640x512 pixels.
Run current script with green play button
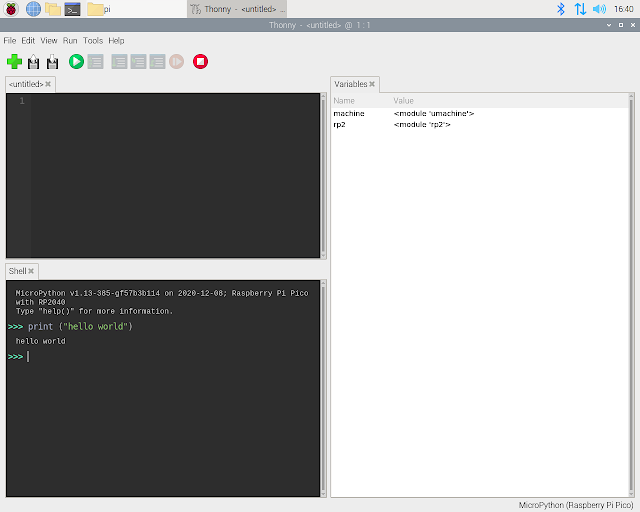pos(76,62)
